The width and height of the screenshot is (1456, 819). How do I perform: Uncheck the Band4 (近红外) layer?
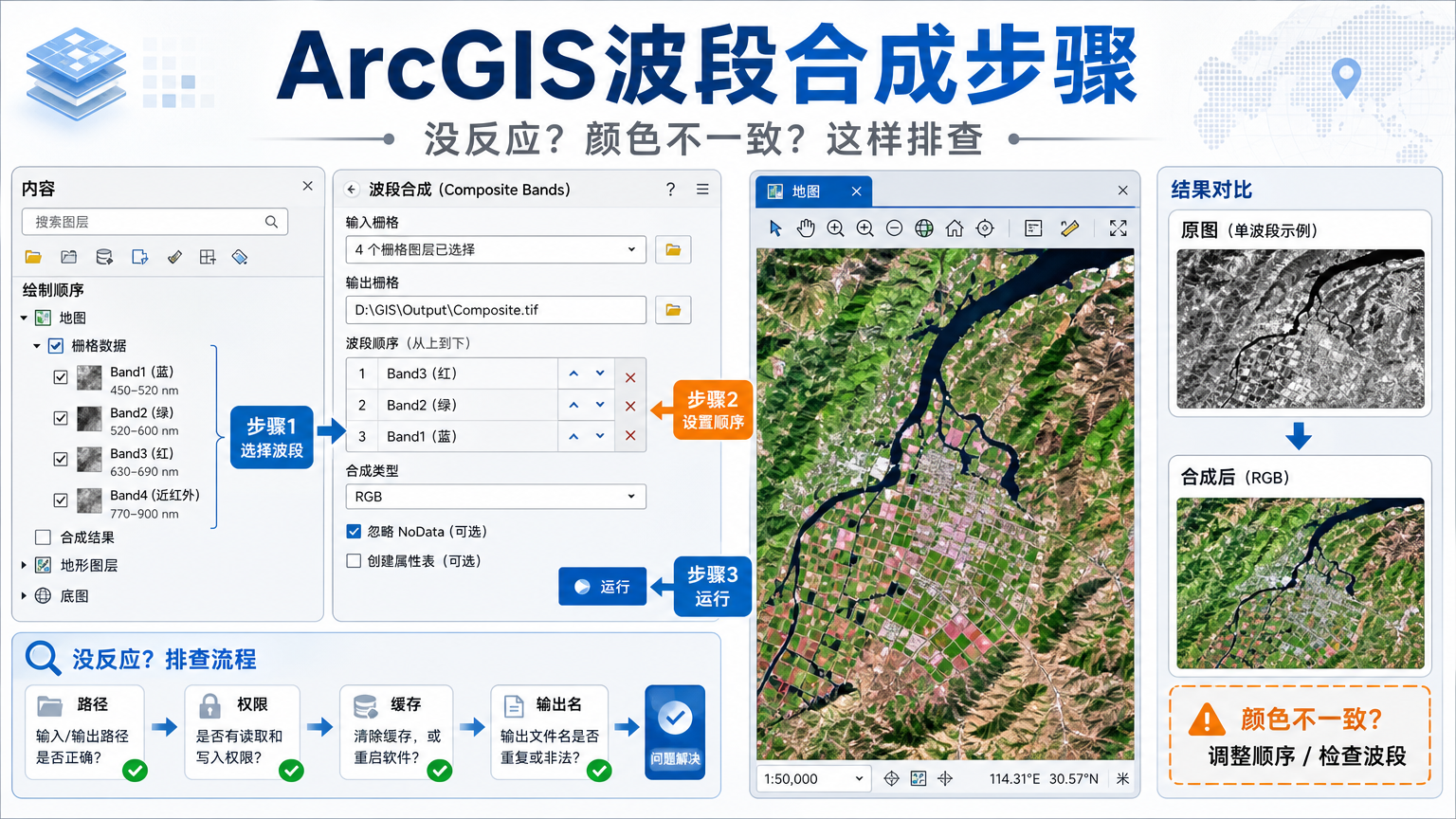pos(61,500)
